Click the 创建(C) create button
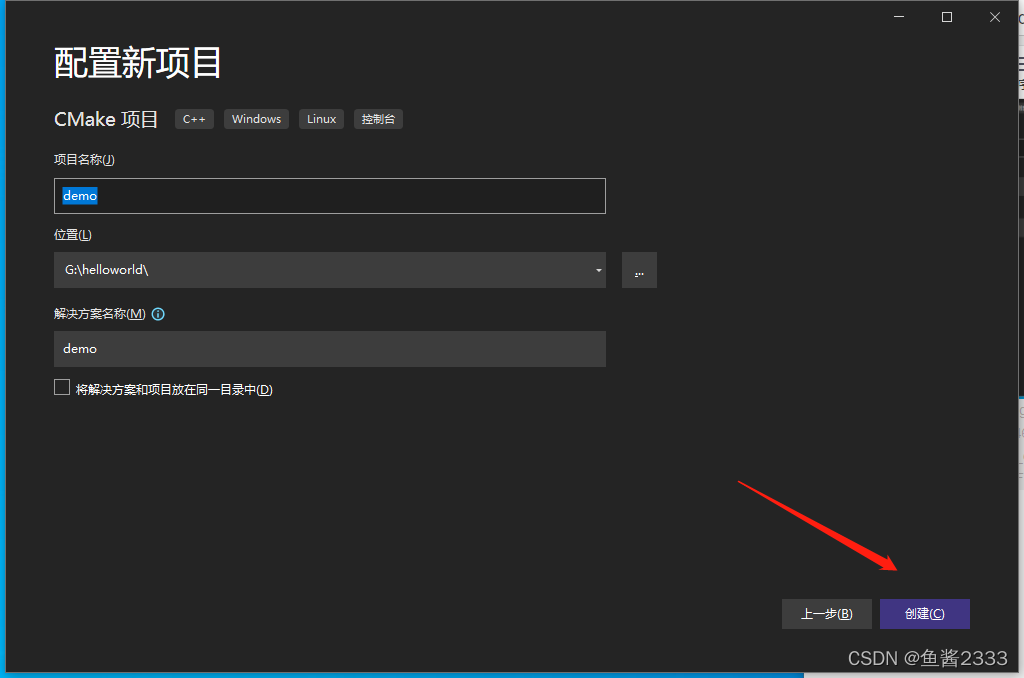The height and width of the screenshot is (678, 1024). (x=925, y=614)
